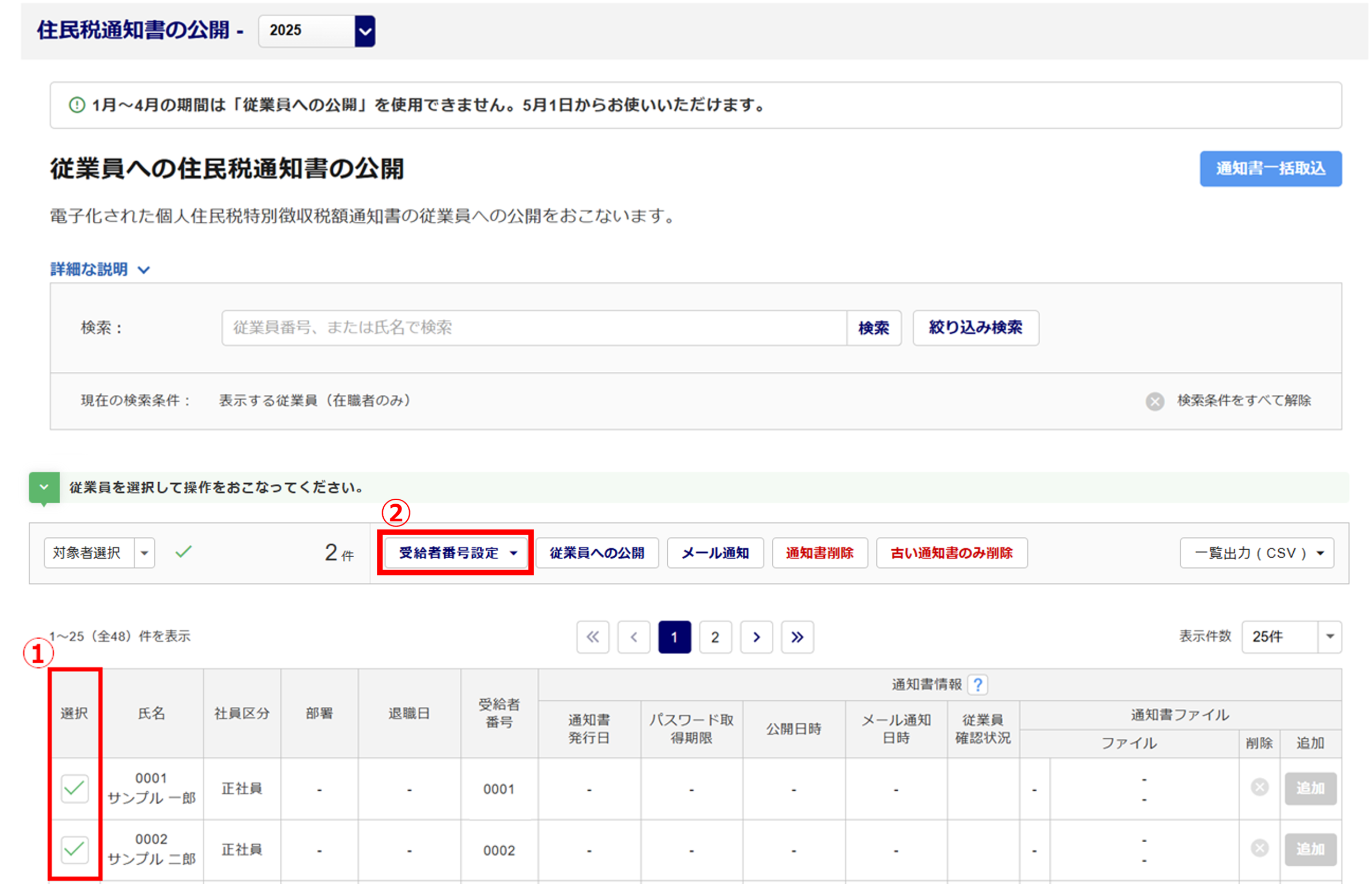
Task: Go to the last page with double-right arrows
Action: (x=797, y=637)
